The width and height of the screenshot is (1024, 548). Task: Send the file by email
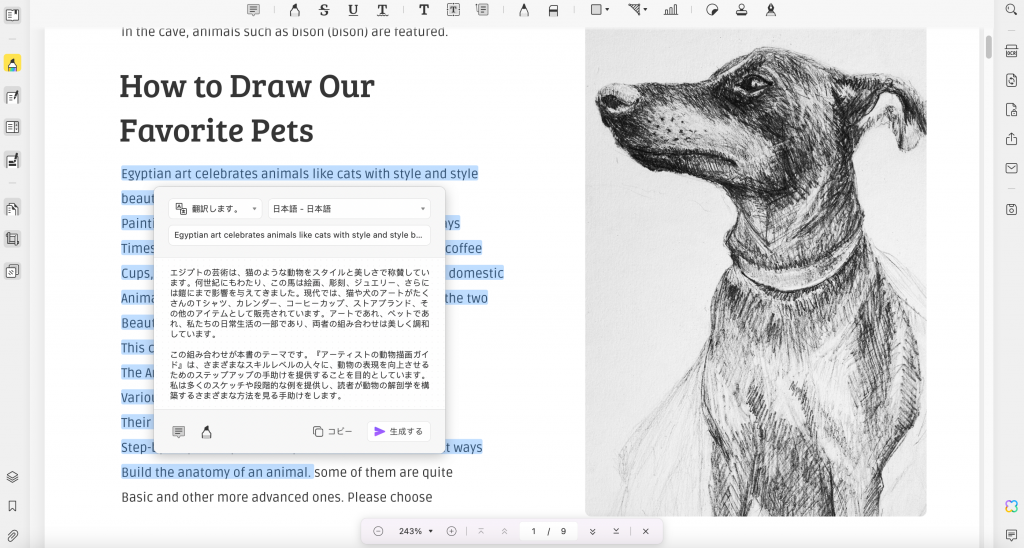click(x=1011, y=169)
